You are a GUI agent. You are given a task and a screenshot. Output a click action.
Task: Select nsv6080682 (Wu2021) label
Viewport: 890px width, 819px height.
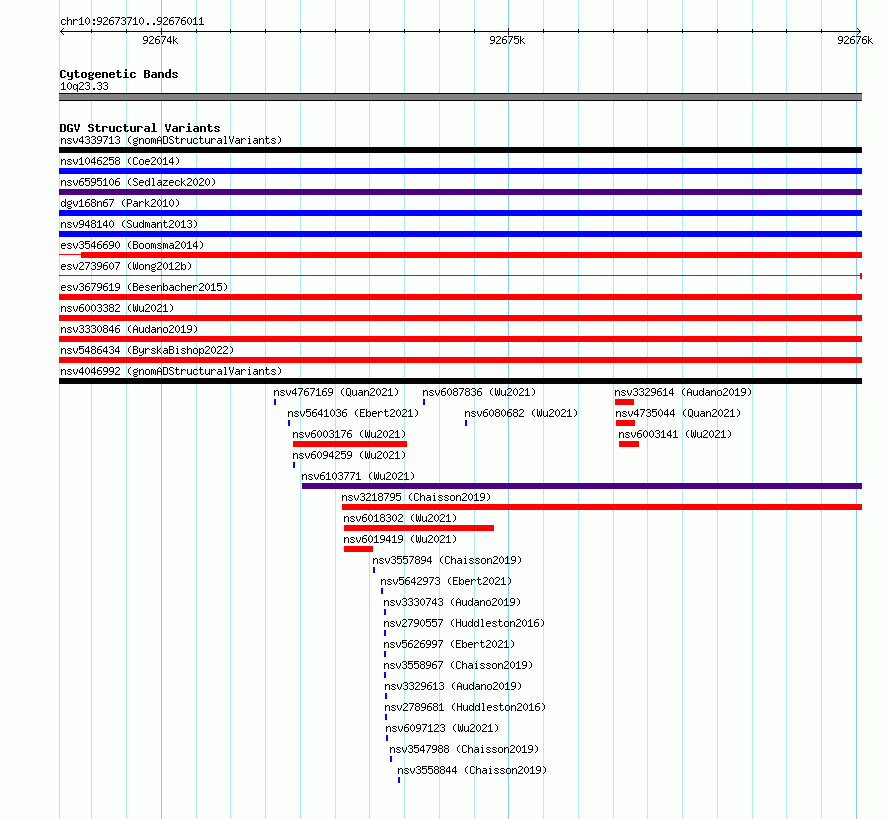coord(521,413)
